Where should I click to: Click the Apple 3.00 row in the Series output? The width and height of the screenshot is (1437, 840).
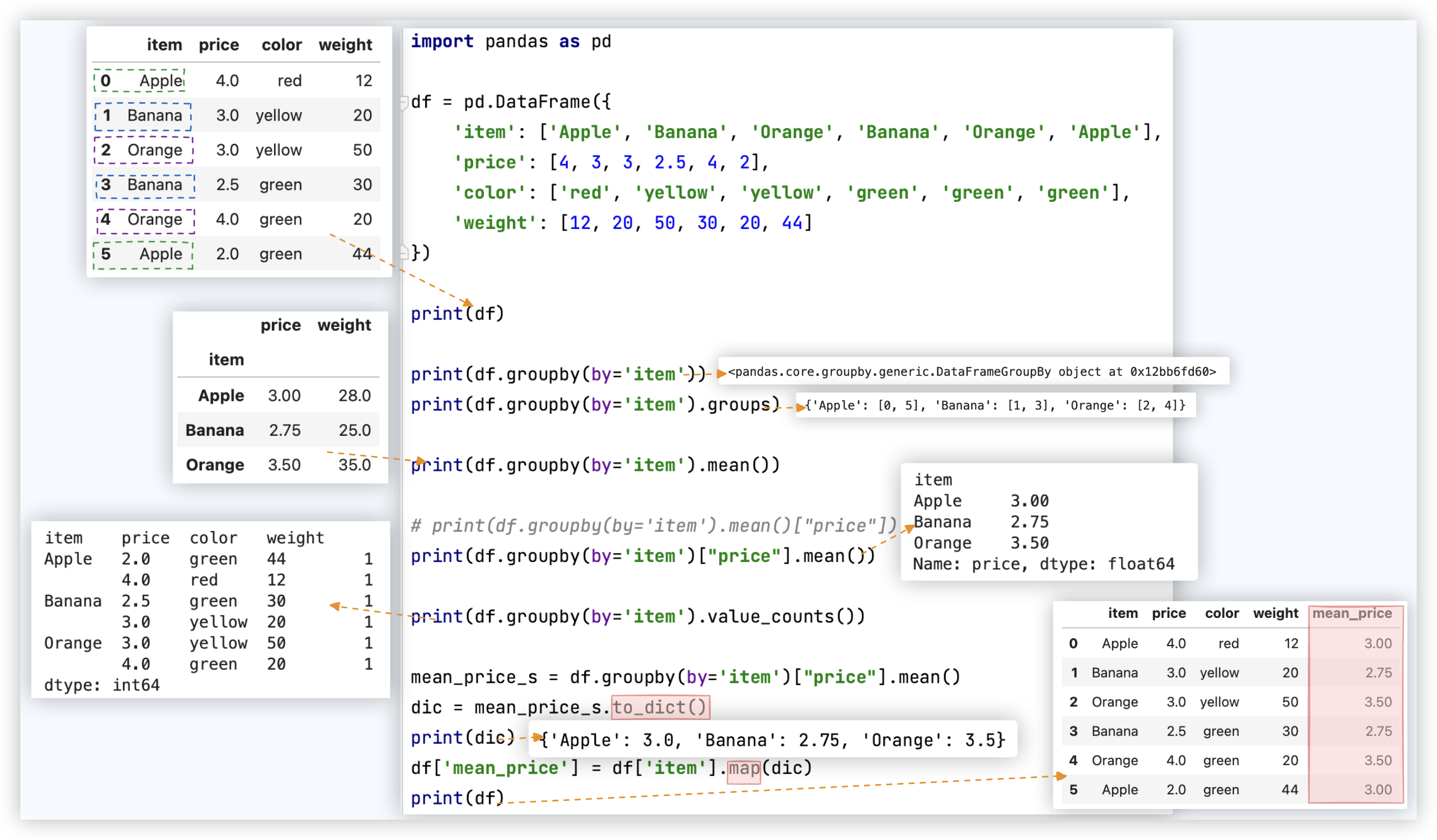tap(981, 501)
